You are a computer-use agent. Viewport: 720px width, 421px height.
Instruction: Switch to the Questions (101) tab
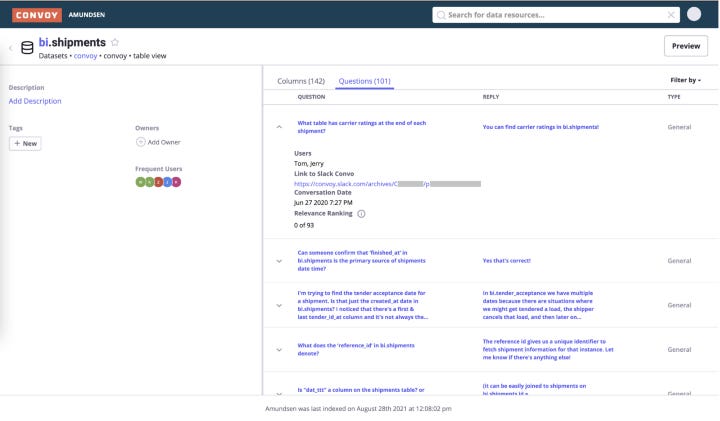coord(365,81)
